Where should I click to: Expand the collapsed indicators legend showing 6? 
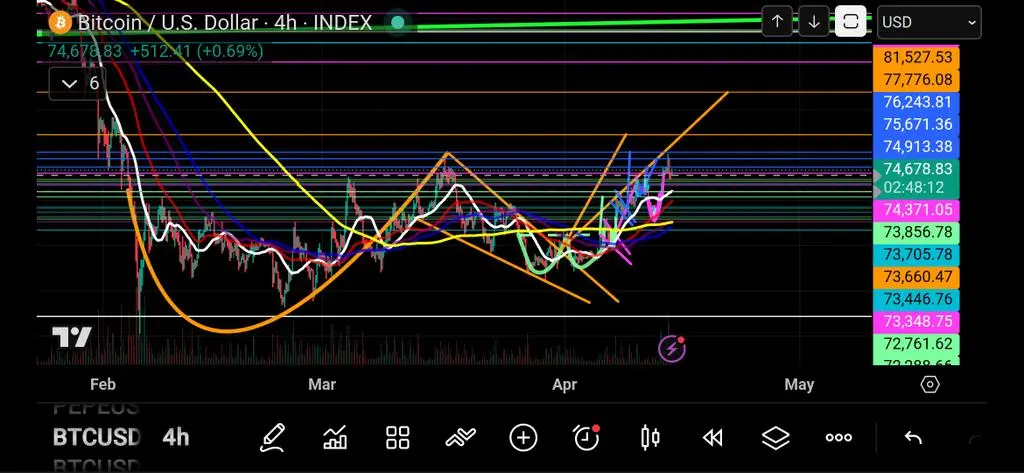(80, 83)
